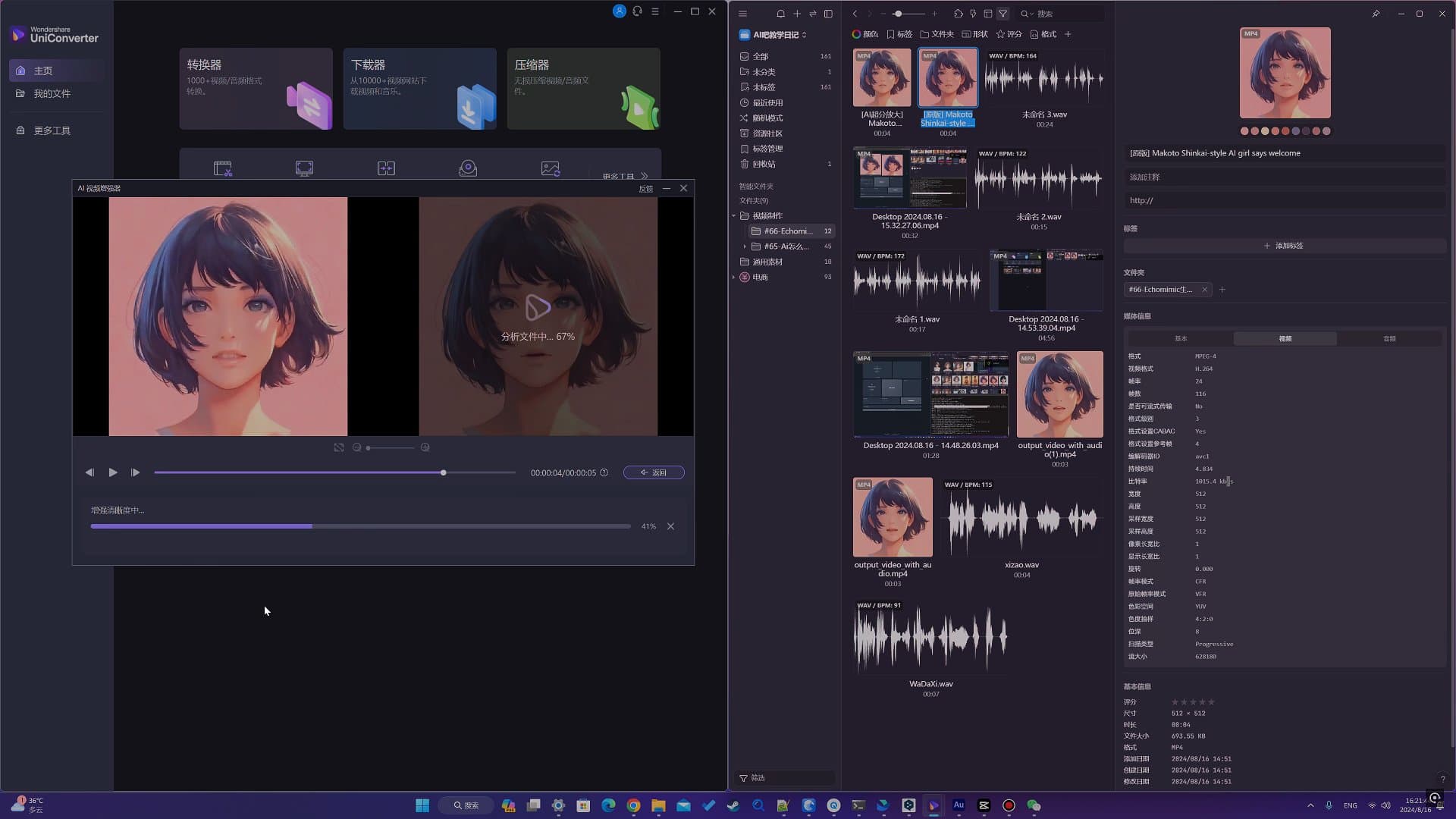The height and width of the screenshot is (819, 1456).
Task: Click the layout icon in library toolbar
Action: (988, 14)
